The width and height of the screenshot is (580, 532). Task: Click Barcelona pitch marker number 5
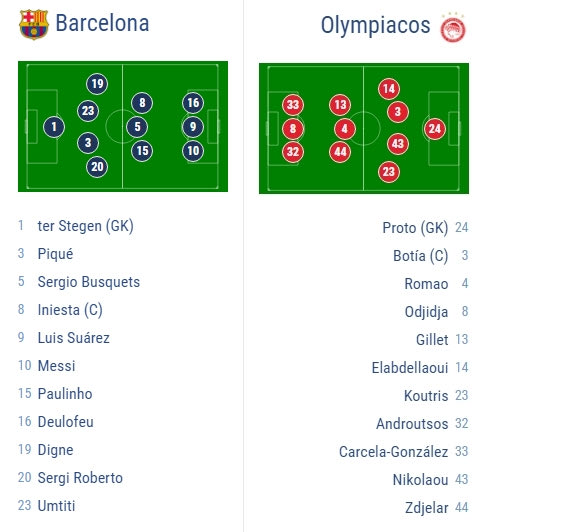tap(137, 127)
